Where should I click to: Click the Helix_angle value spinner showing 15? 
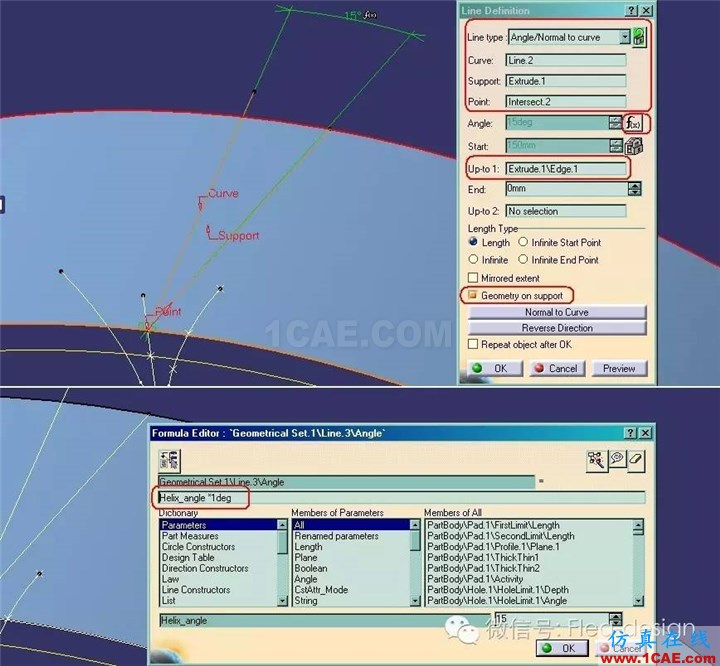[x=616, y=618]
